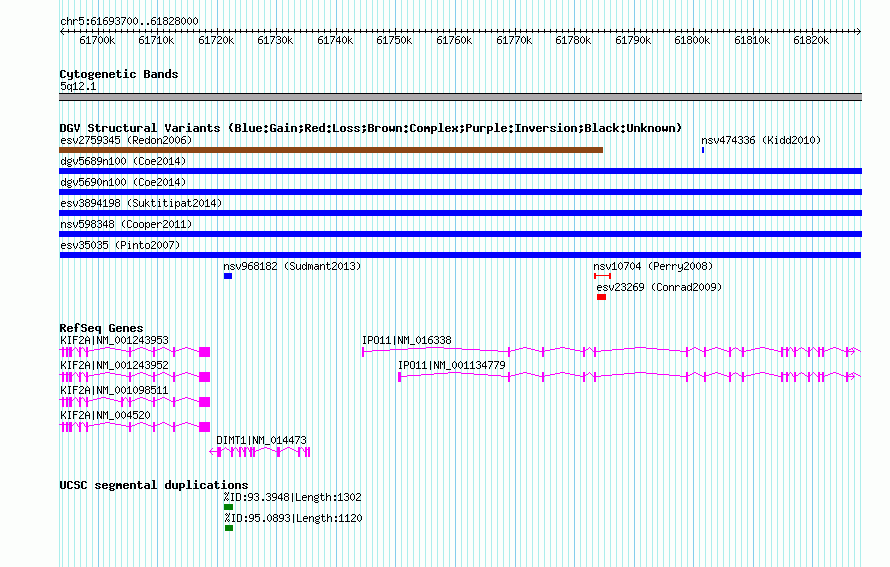Click the blue dgv5689n100 gain bar
The height and width of the screenshot is (567, 890).
pos(460,171)
